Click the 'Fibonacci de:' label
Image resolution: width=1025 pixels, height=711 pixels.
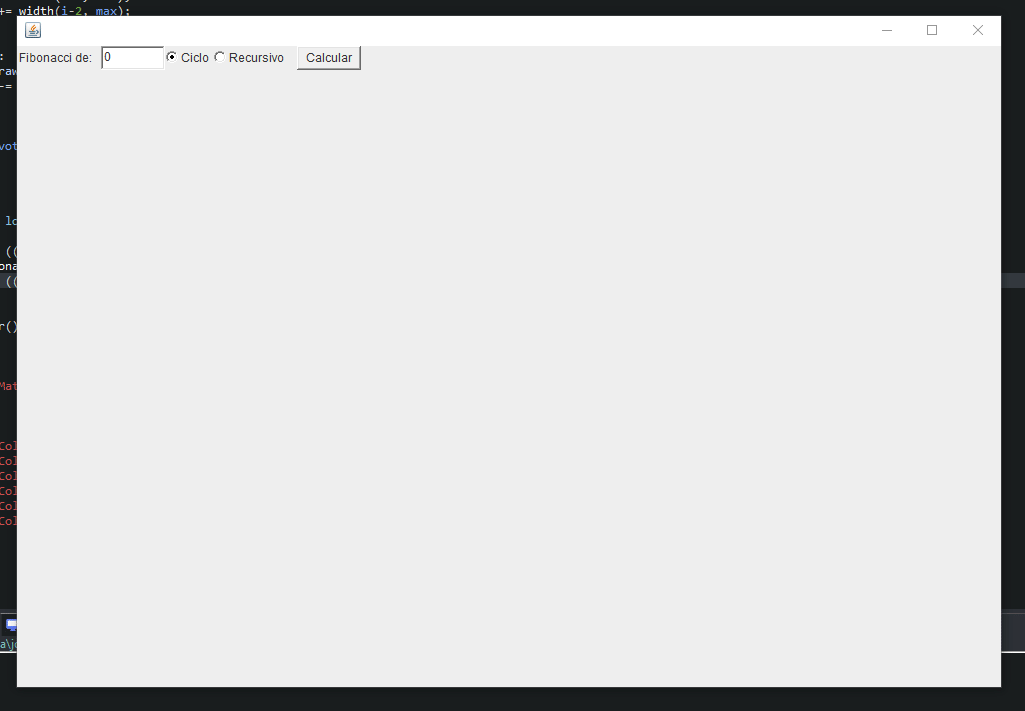[56, 58]
